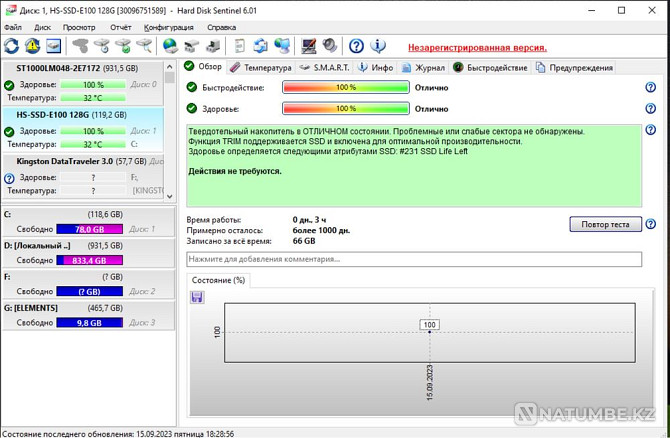Click question status icon of Kingston DataTraveler

point(9,178)
